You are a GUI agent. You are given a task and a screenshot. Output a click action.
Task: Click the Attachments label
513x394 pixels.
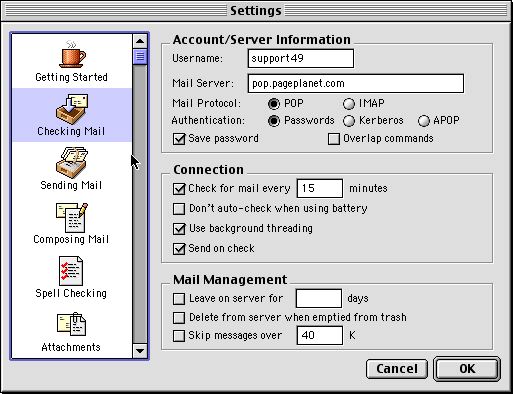71,347
